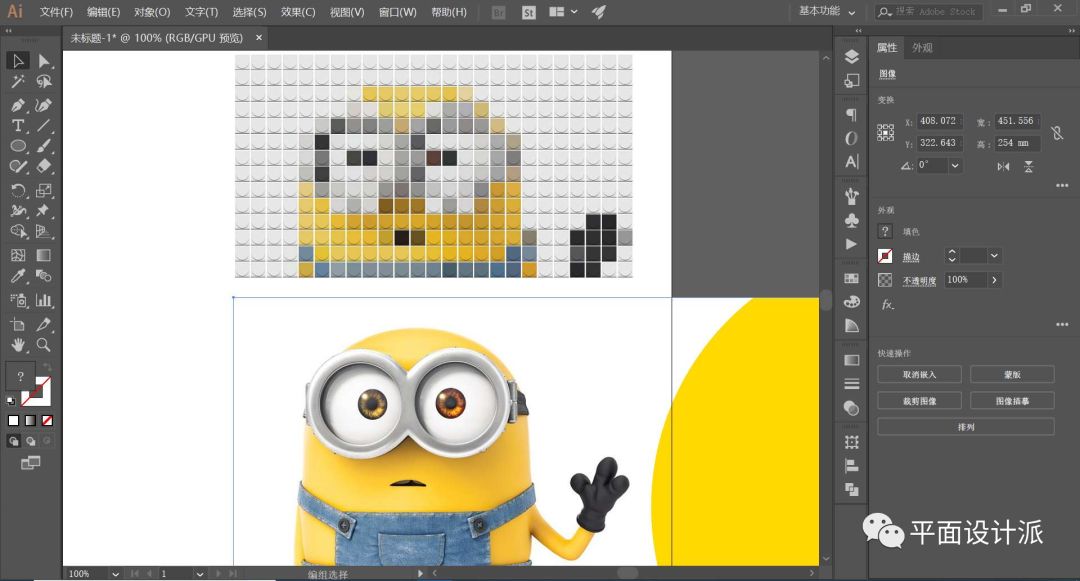Select the Zoom tool

point(44,346)
